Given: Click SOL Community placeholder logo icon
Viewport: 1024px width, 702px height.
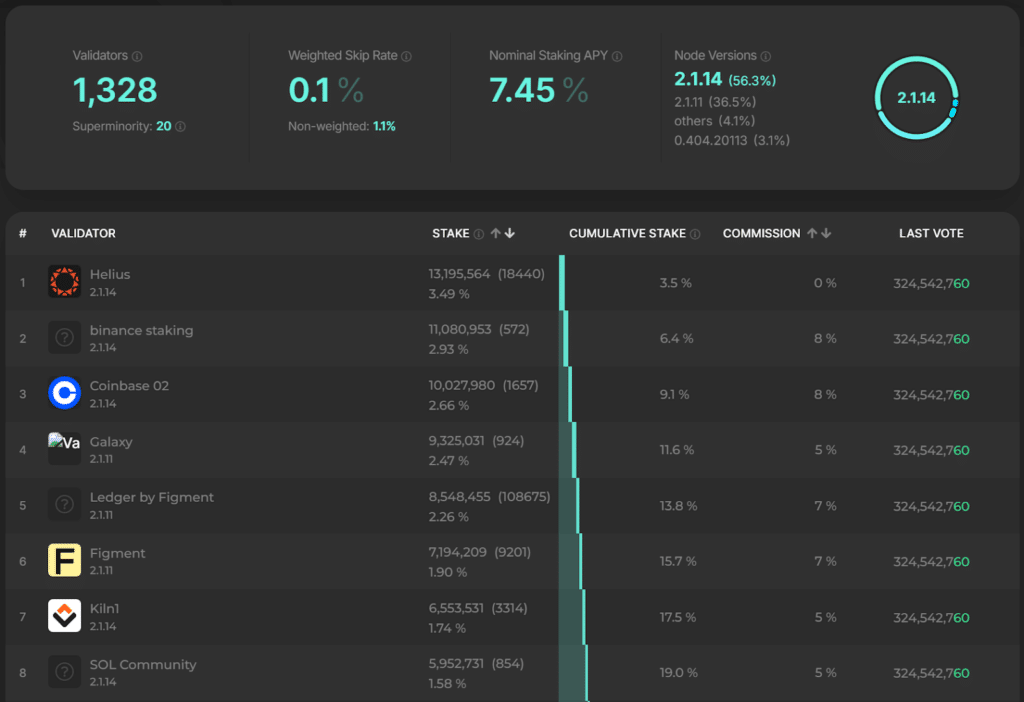Looking at the screenshot, I should click(65, 671).
